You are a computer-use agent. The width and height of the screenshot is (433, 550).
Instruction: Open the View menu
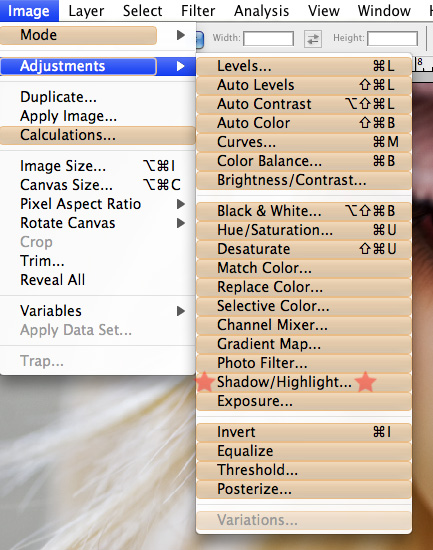coord(324,11)
